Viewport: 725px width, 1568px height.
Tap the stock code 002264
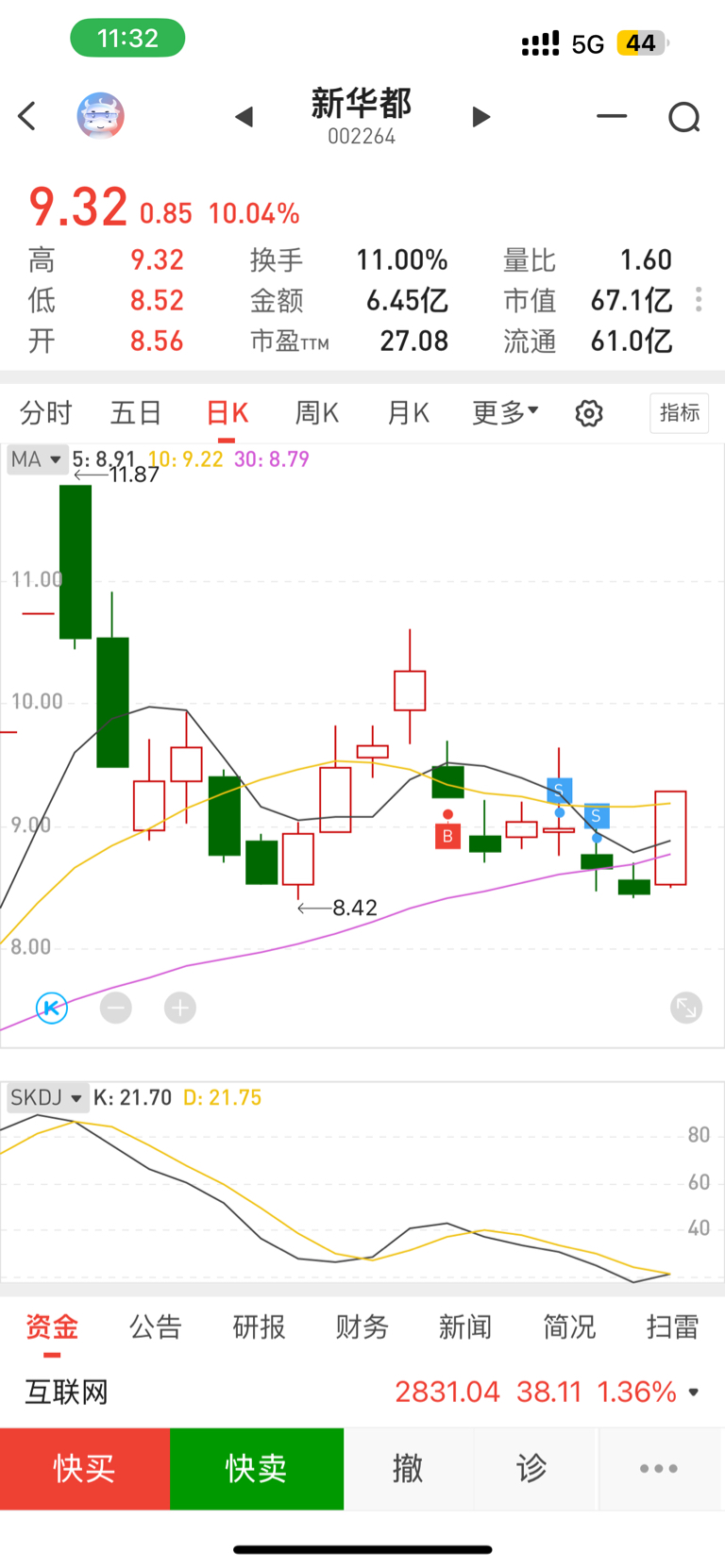click(362, 137)
